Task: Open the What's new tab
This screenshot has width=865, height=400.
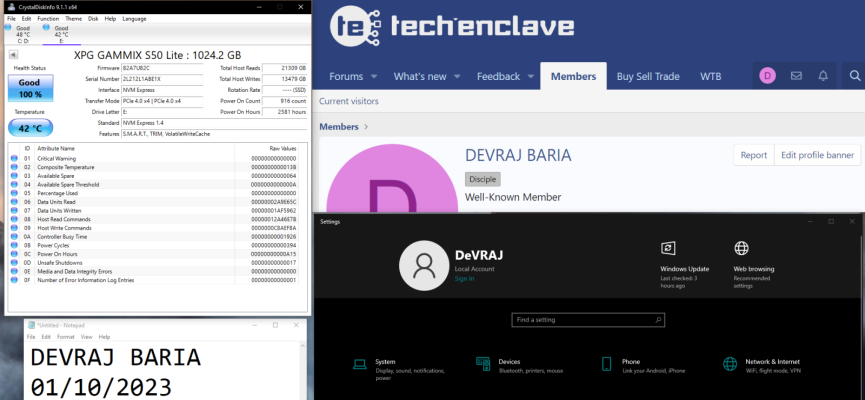Action: [420, 77]
